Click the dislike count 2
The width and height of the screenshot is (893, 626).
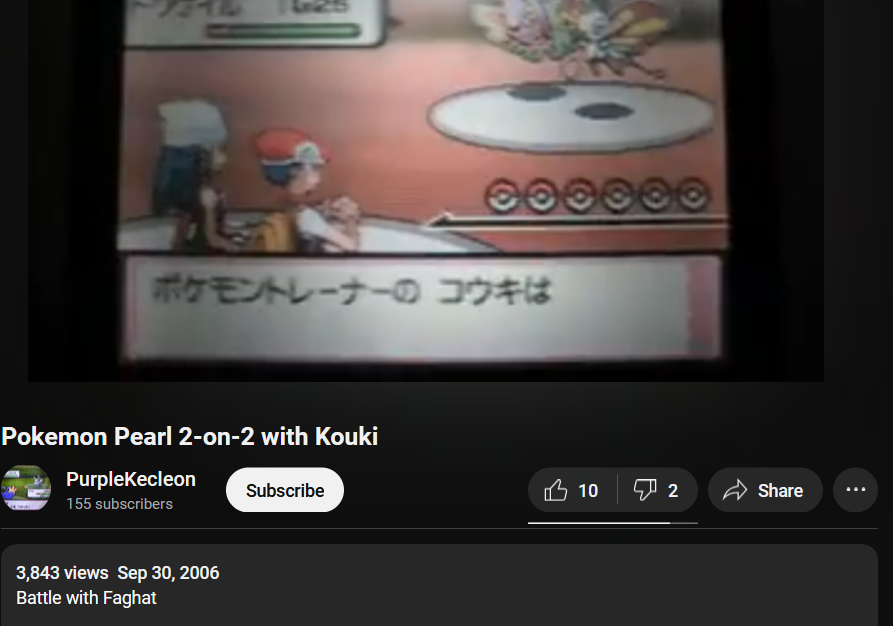(x=673, y=490)
